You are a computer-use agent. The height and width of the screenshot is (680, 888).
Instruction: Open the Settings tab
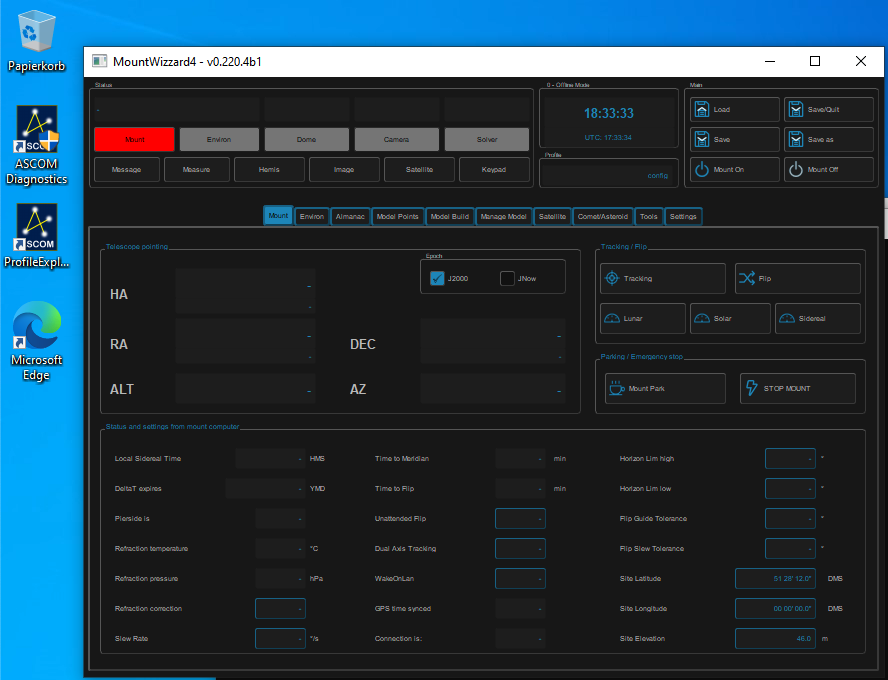point(683,216)
